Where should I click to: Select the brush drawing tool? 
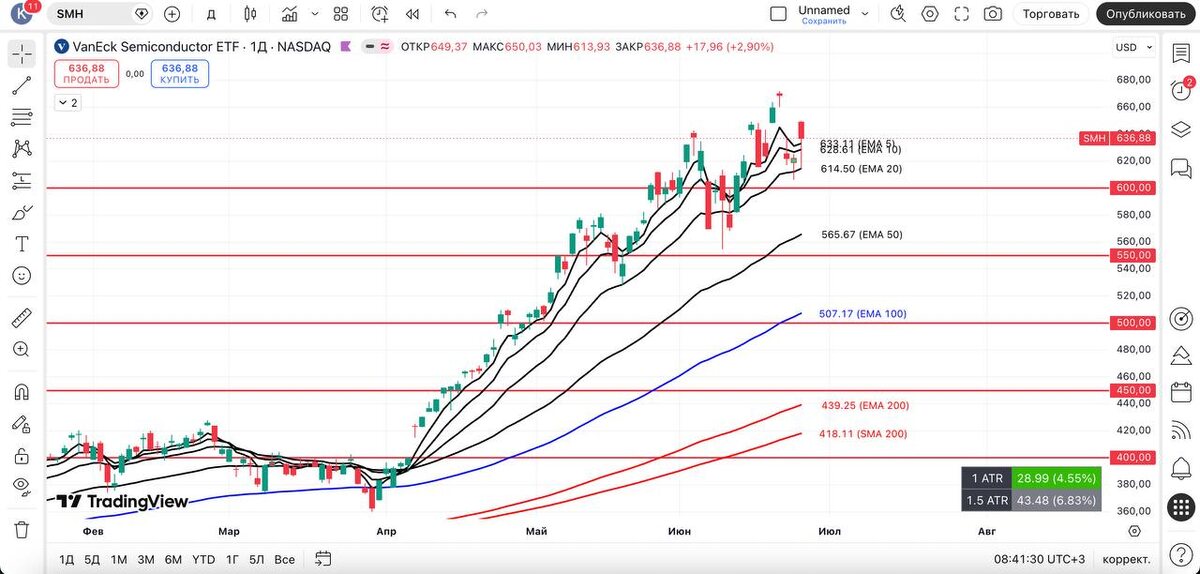pos(22,212)
